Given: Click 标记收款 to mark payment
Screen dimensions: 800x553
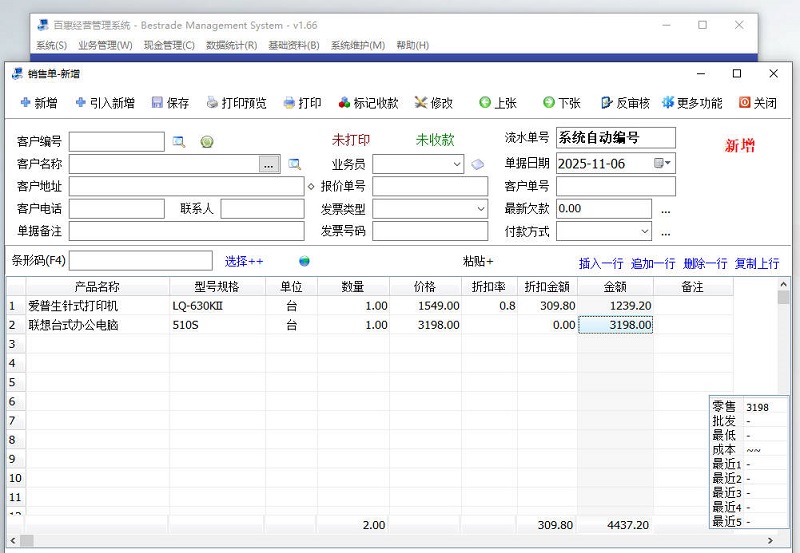Looking at the screenshot, I should point(368,103).
